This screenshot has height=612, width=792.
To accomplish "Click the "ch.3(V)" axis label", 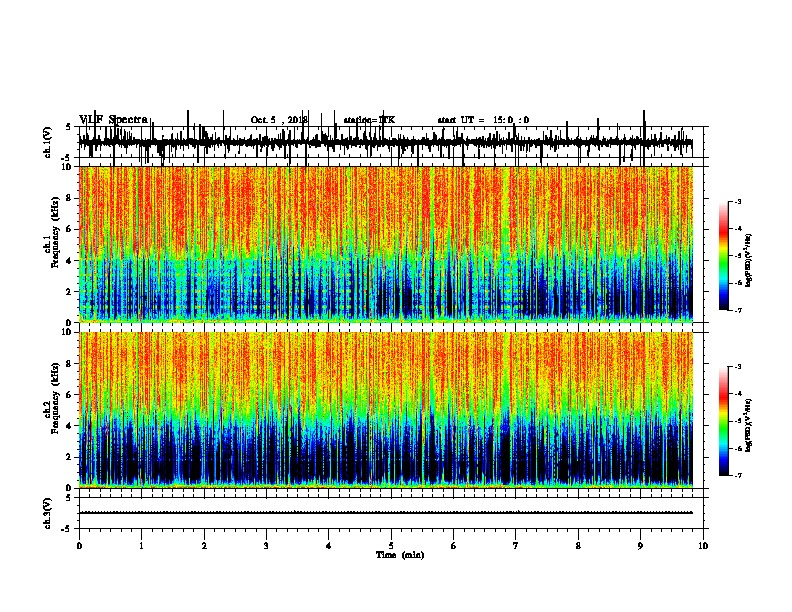I will tap(48, 513).
